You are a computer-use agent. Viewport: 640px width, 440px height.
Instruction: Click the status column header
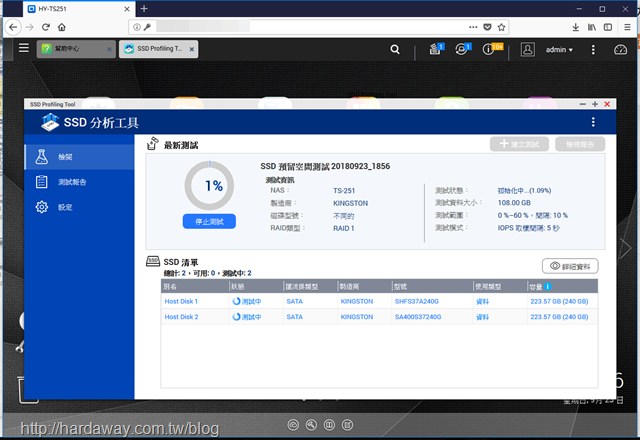256,287
